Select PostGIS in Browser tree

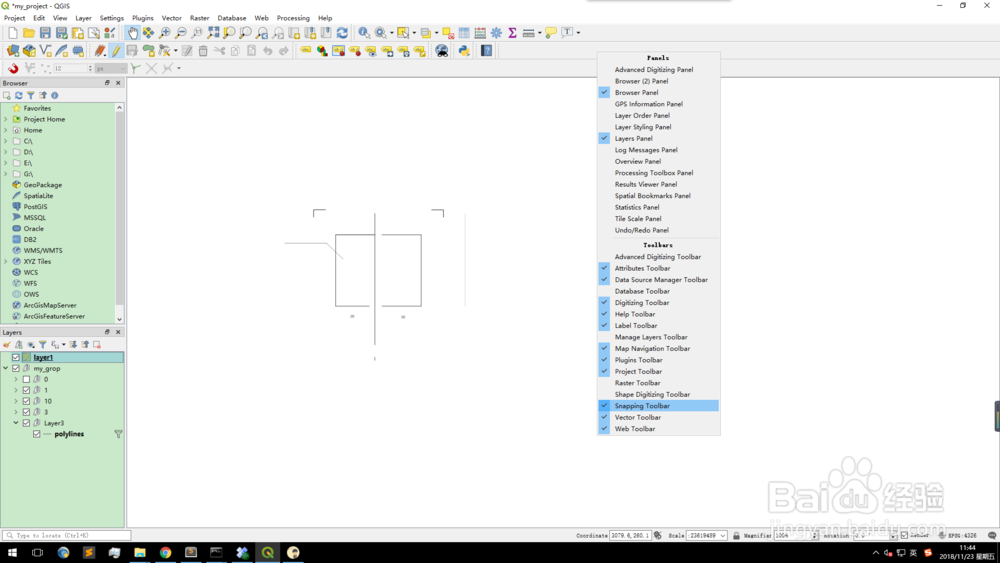[35, 207]
